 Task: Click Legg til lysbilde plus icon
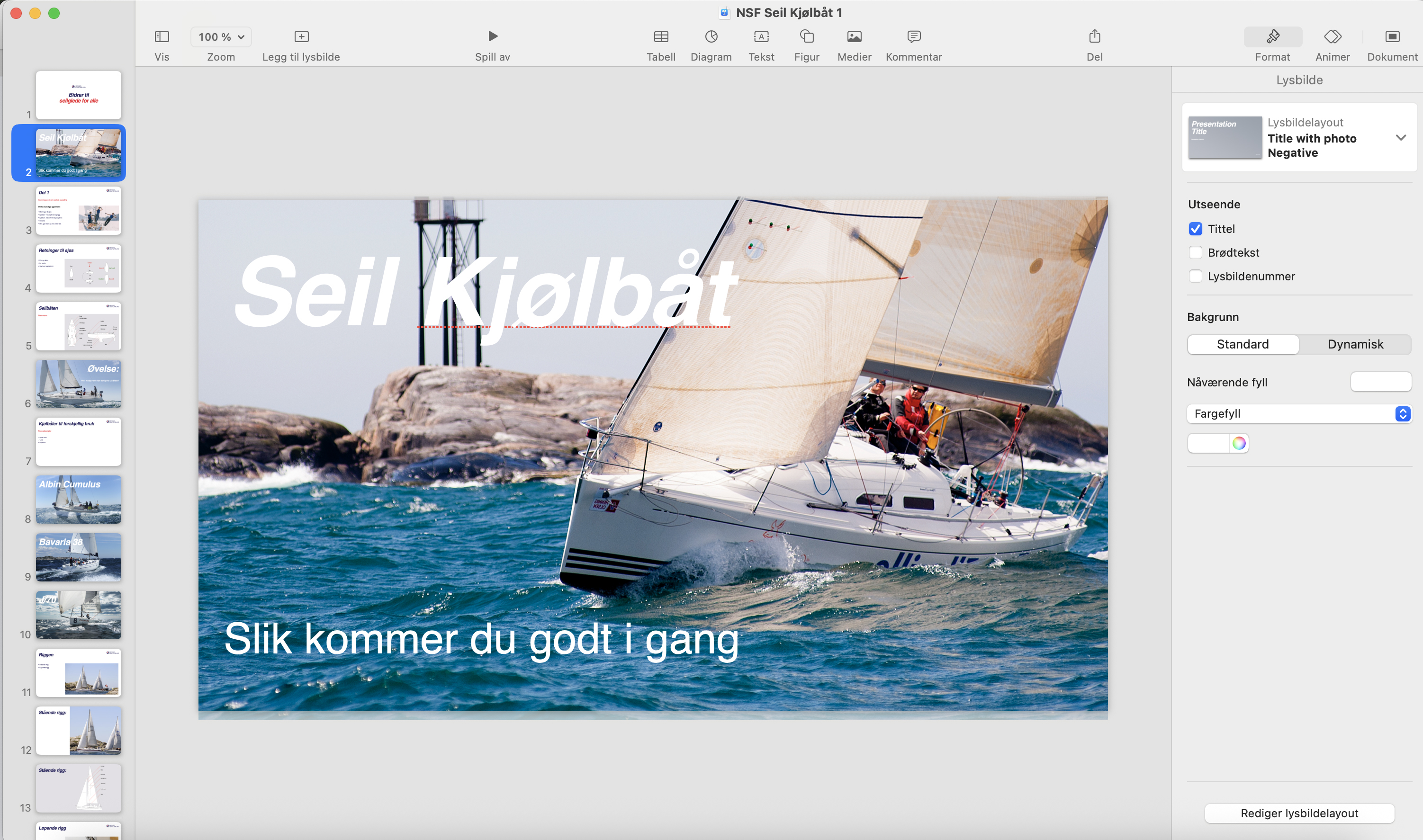(x=301, y=37)
